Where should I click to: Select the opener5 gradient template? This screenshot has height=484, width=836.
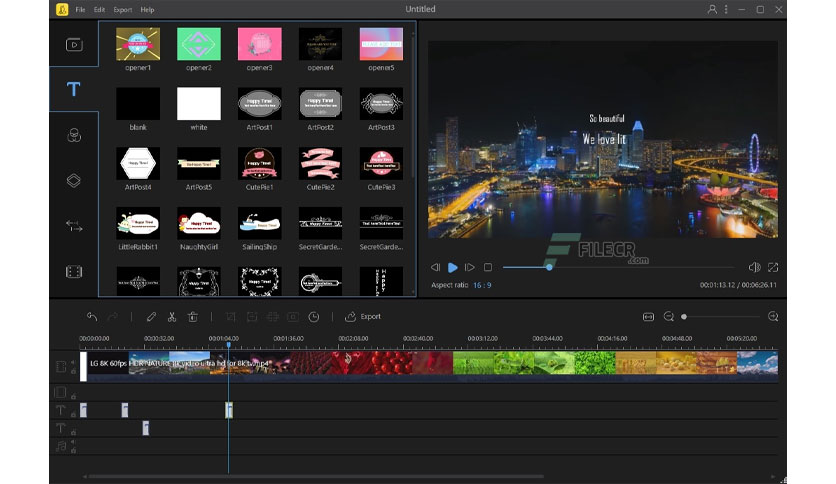point(381,44)
